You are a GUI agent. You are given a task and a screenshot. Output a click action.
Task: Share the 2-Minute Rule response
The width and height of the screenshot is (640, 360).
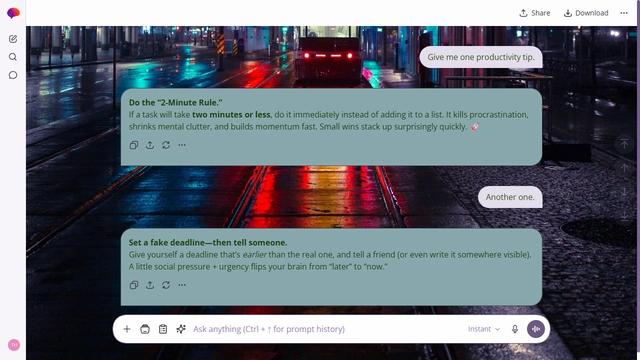point(150,145)
